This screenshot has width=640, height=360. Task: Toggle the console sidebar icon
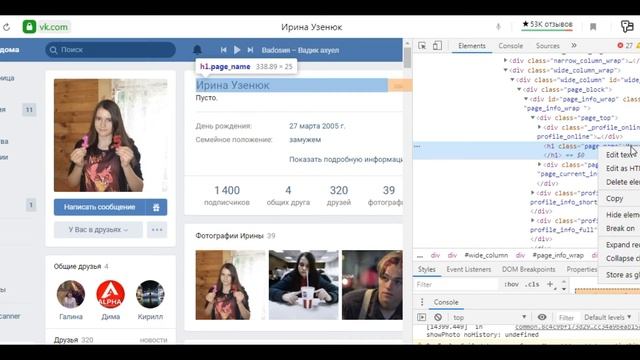422,317
